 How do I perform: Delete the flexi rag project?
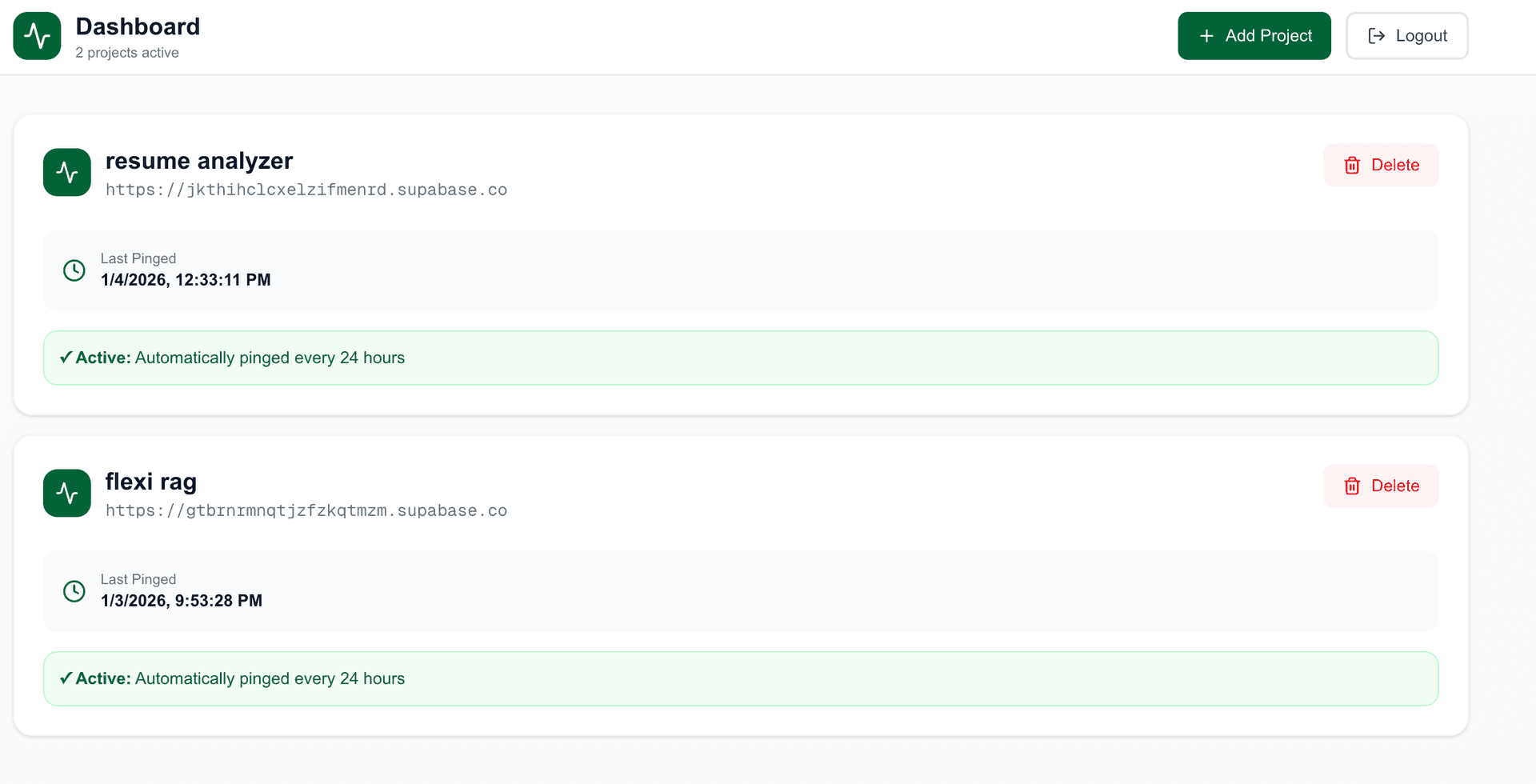(1381, 486)
